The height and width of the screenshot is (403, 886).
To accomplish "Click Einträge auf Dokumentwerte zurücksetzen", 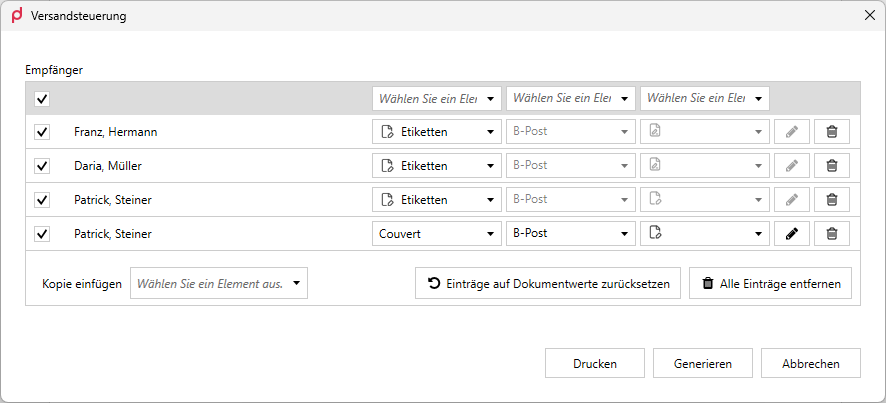I will pyautogui.click(x=548, y=283).
